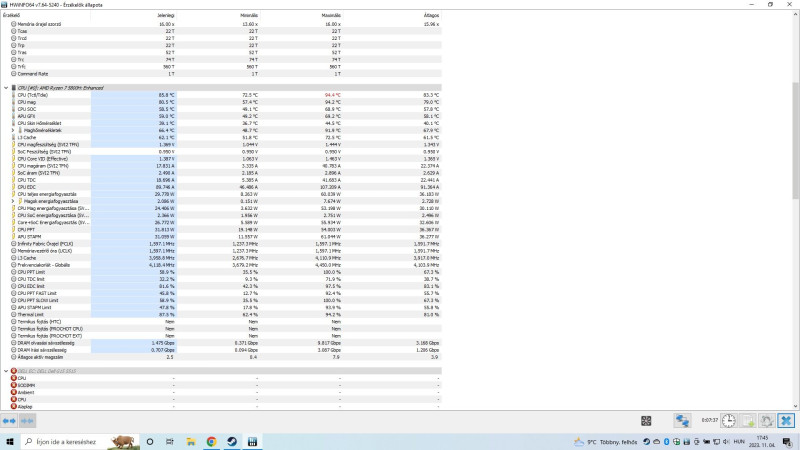Open the taskbar clock showing 17:45

[x=762, y=442]
